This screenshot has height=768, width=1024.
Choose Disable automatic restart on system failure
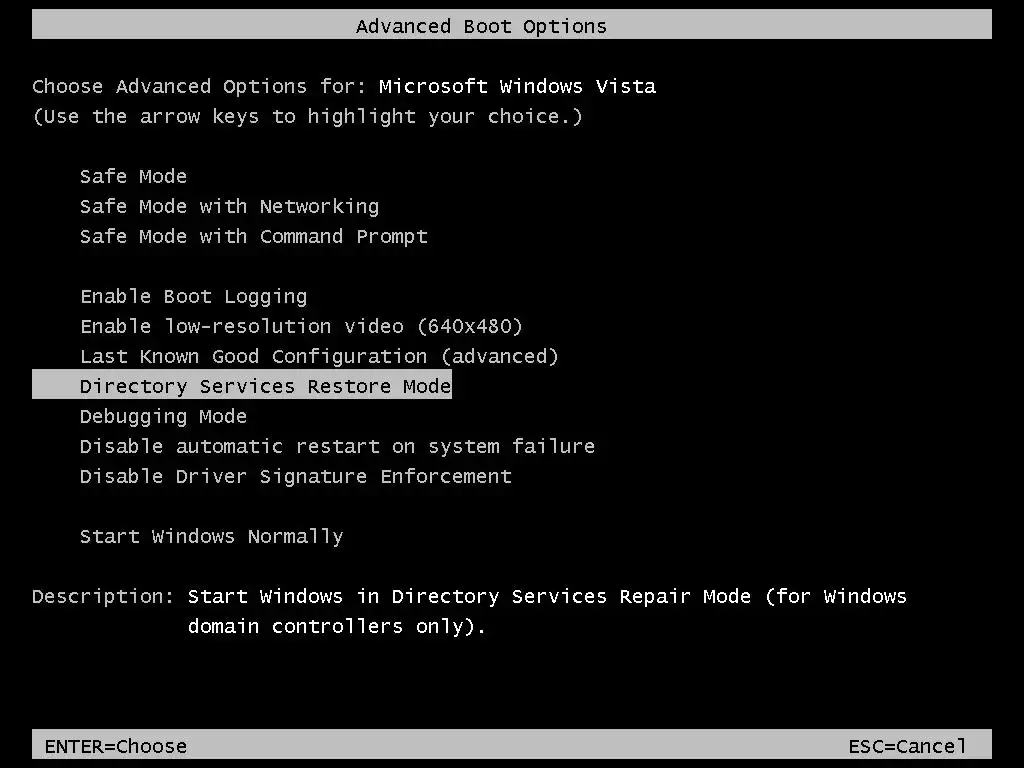point(337,446)
